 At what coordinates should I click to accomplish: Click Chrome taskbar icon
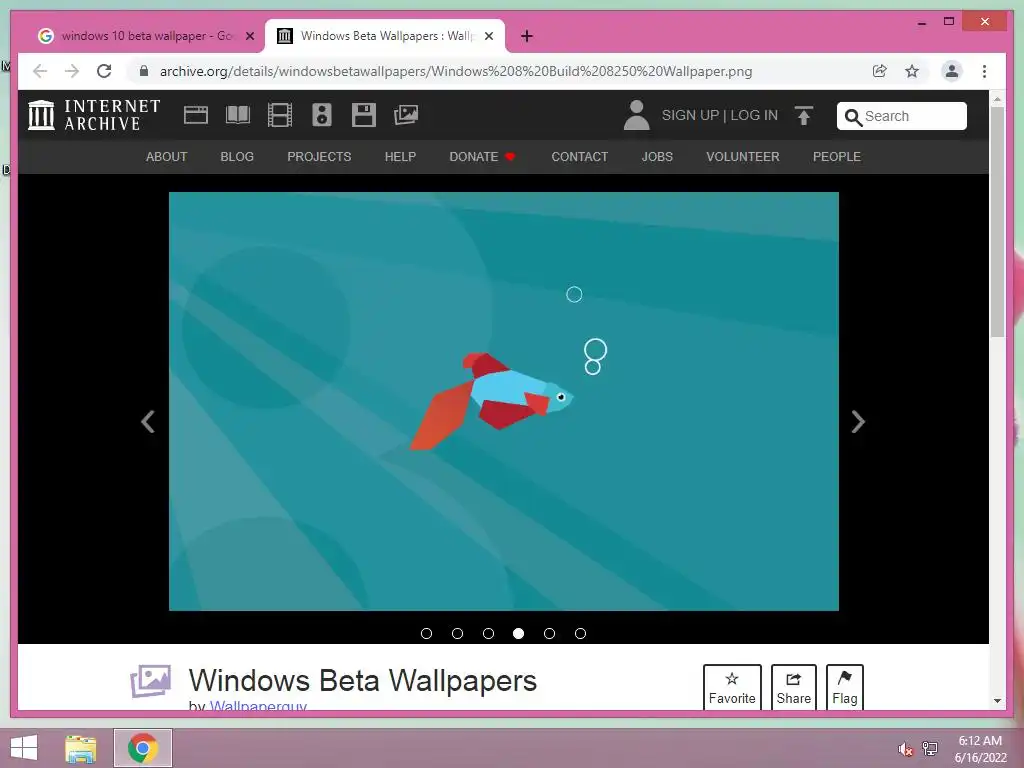pyautogui.click(x=142, y=748)
